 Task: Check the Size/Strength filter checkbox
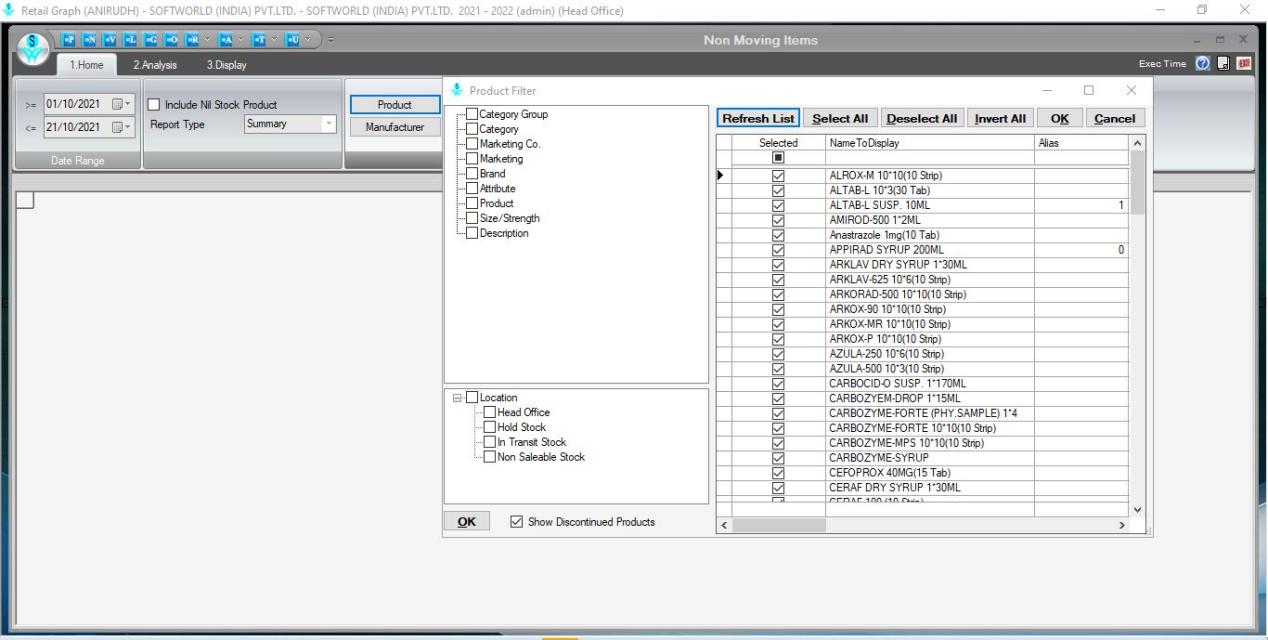pos(474,218)
